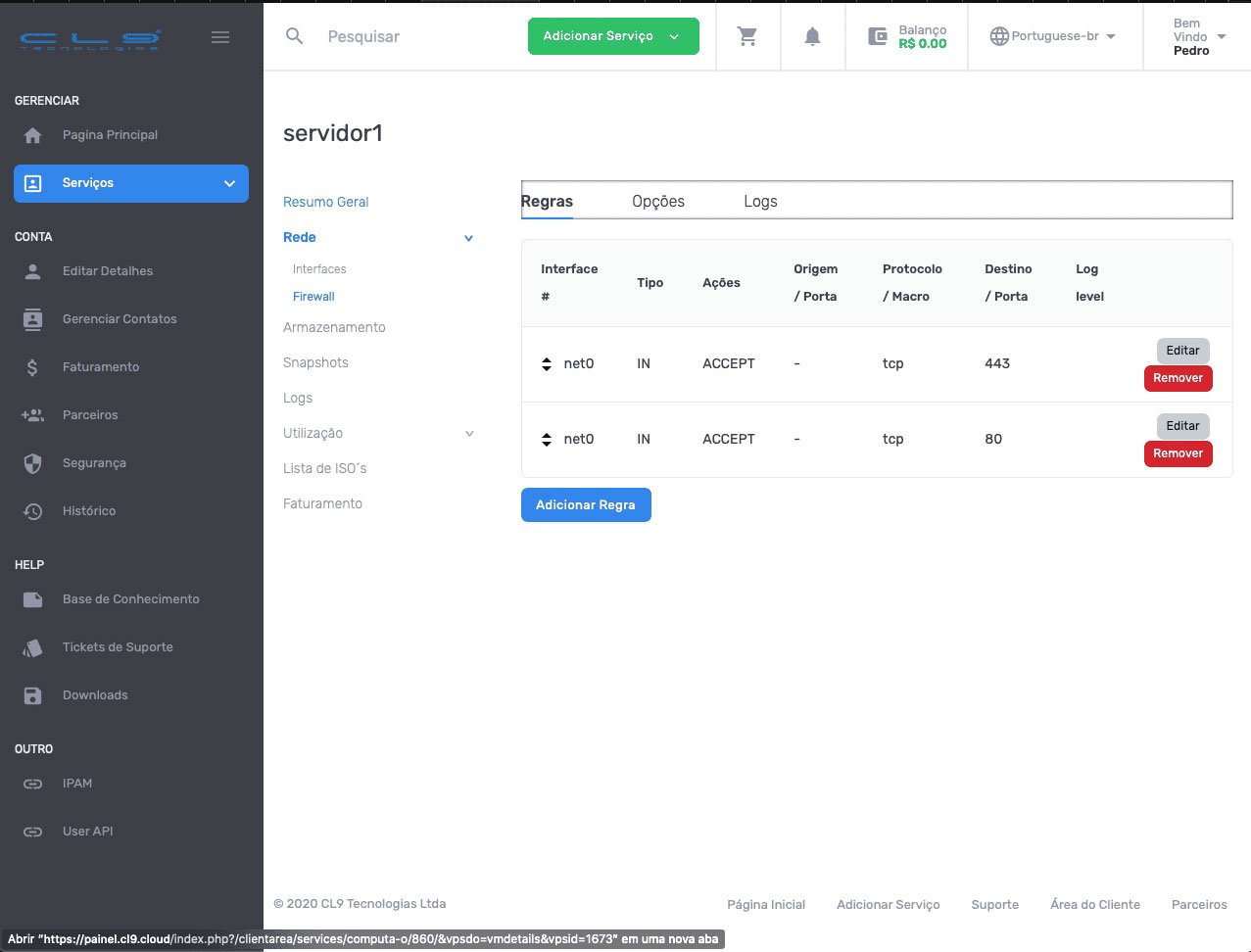Image resolution: width=1251 pixels, height=952 pixels.
Task: Remove the port 443 firewall rule
Action: pyautogui.click(x=1178, y=378)
